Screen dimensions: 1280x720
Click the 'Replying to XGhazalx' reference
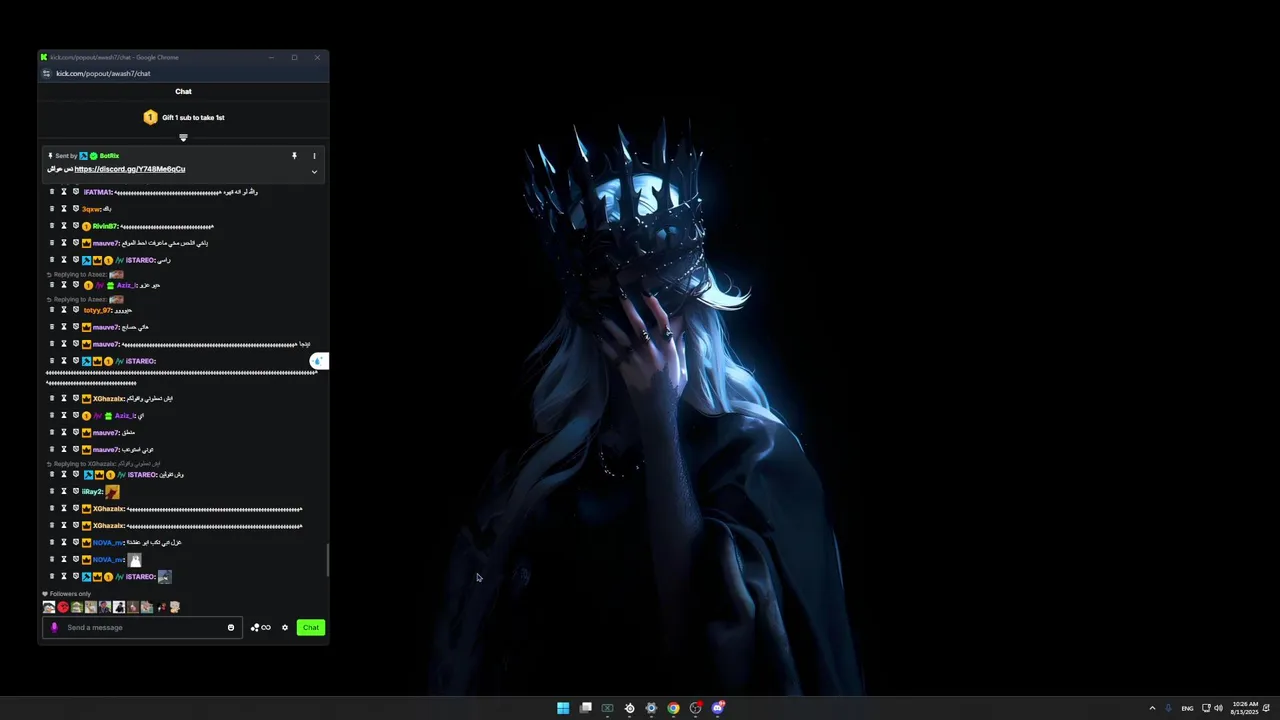pos(103,464)
